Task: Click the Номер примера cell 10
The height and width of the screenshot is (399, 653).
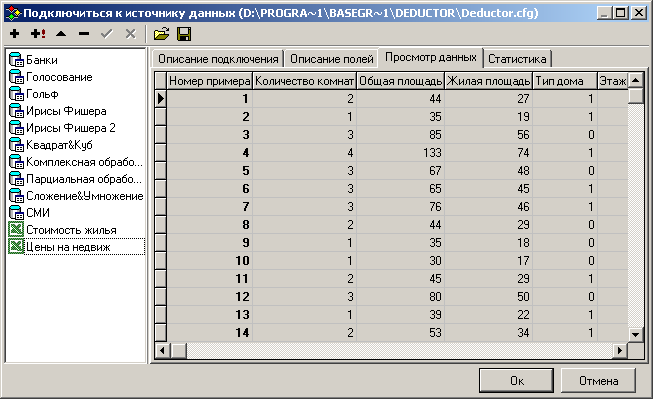Action: [209, 261]
